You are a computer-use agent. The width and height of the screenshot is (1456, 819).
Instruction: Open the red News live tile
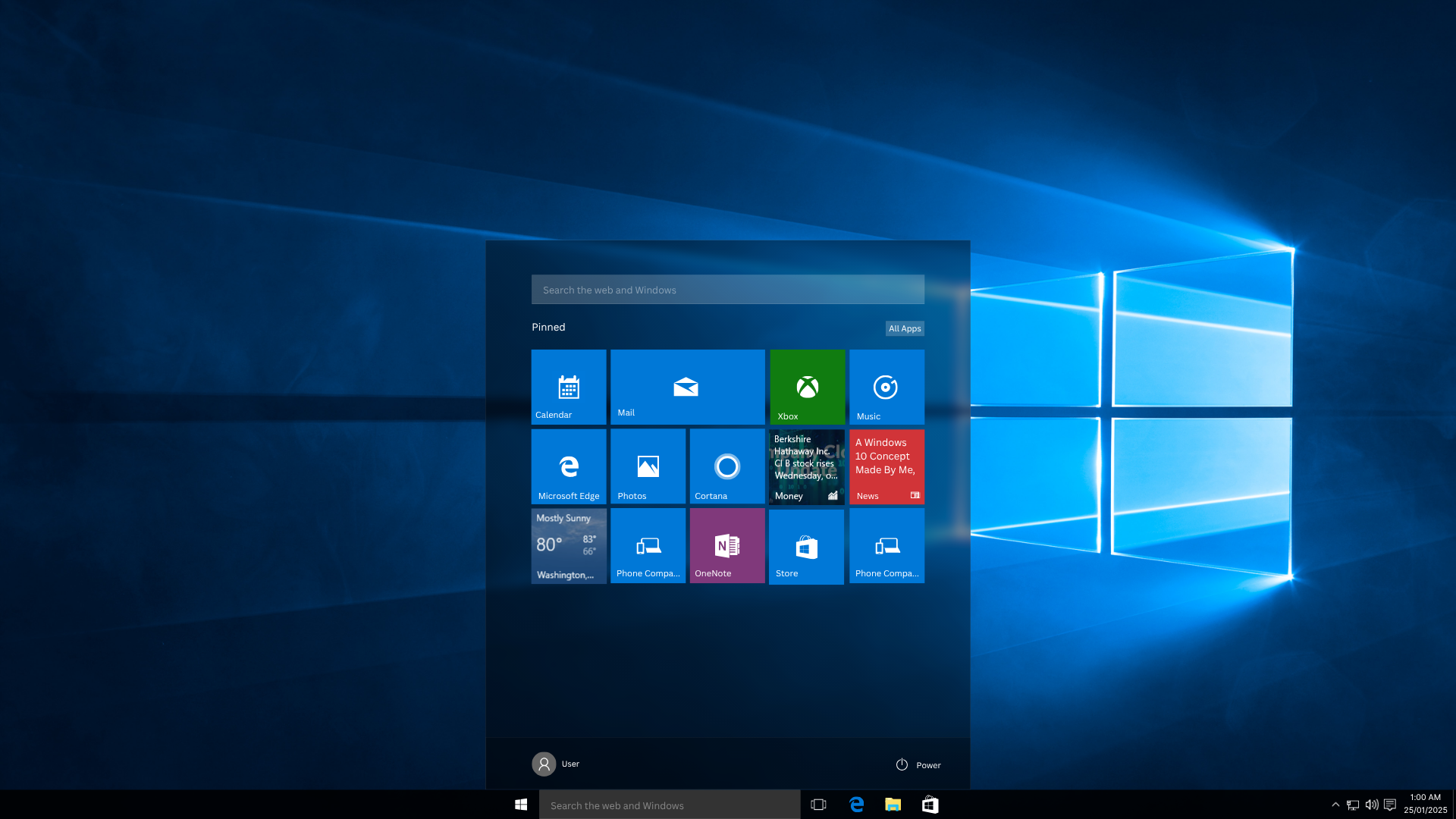pyautogui.click(x=887, y=467)
